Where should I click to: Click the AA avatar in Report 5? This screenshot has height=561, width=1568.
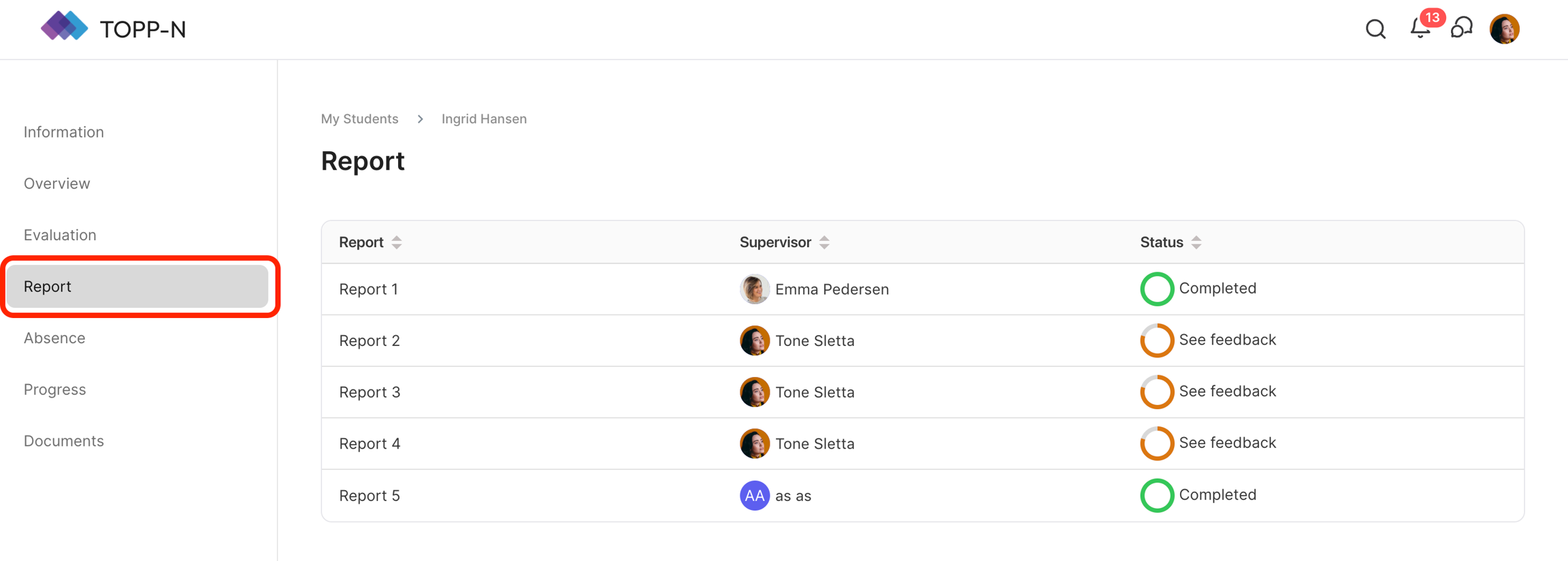tap(754, 496)
